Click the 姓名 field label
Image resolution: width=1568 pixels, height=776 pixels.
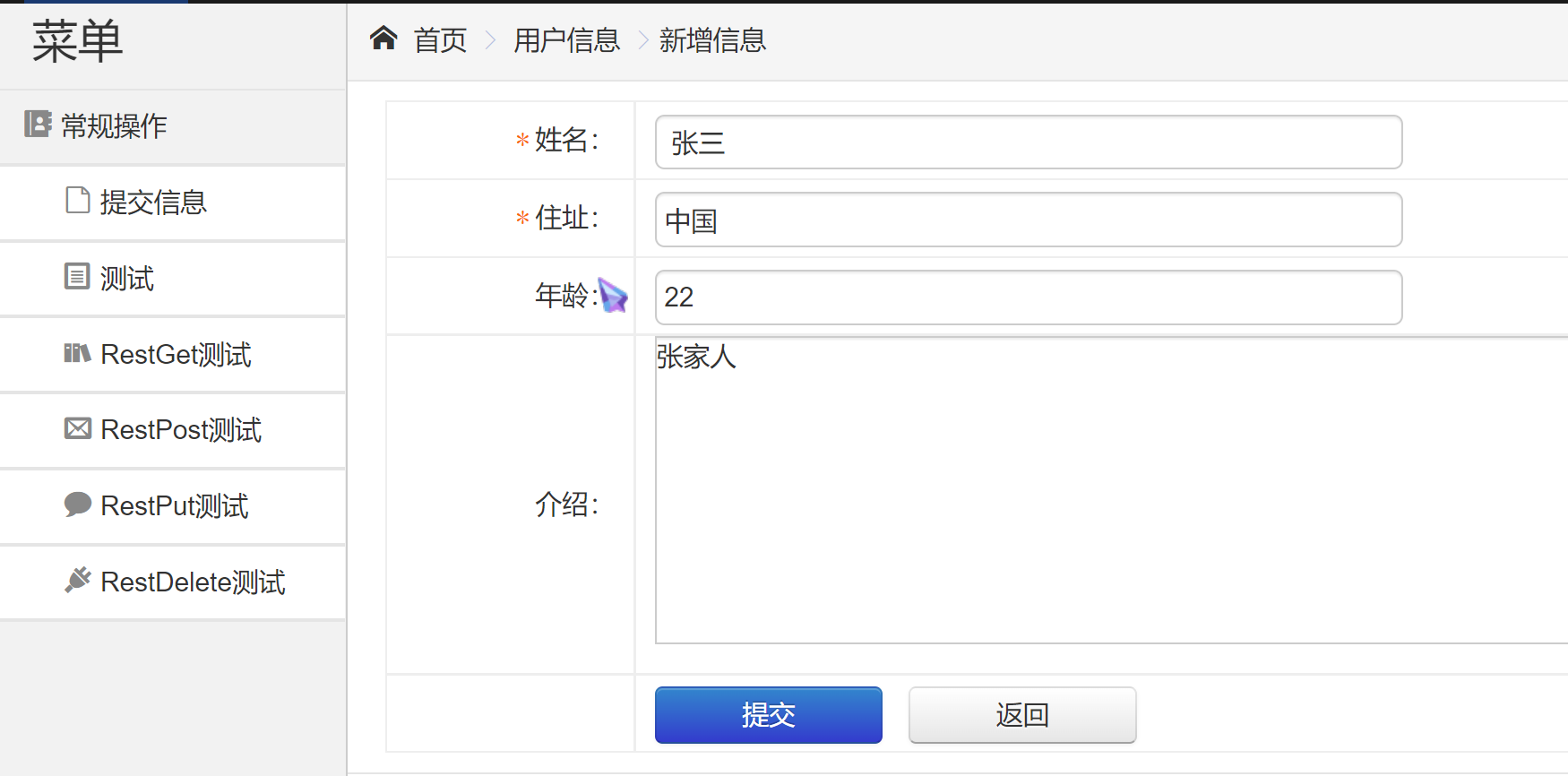coord(566,141)
